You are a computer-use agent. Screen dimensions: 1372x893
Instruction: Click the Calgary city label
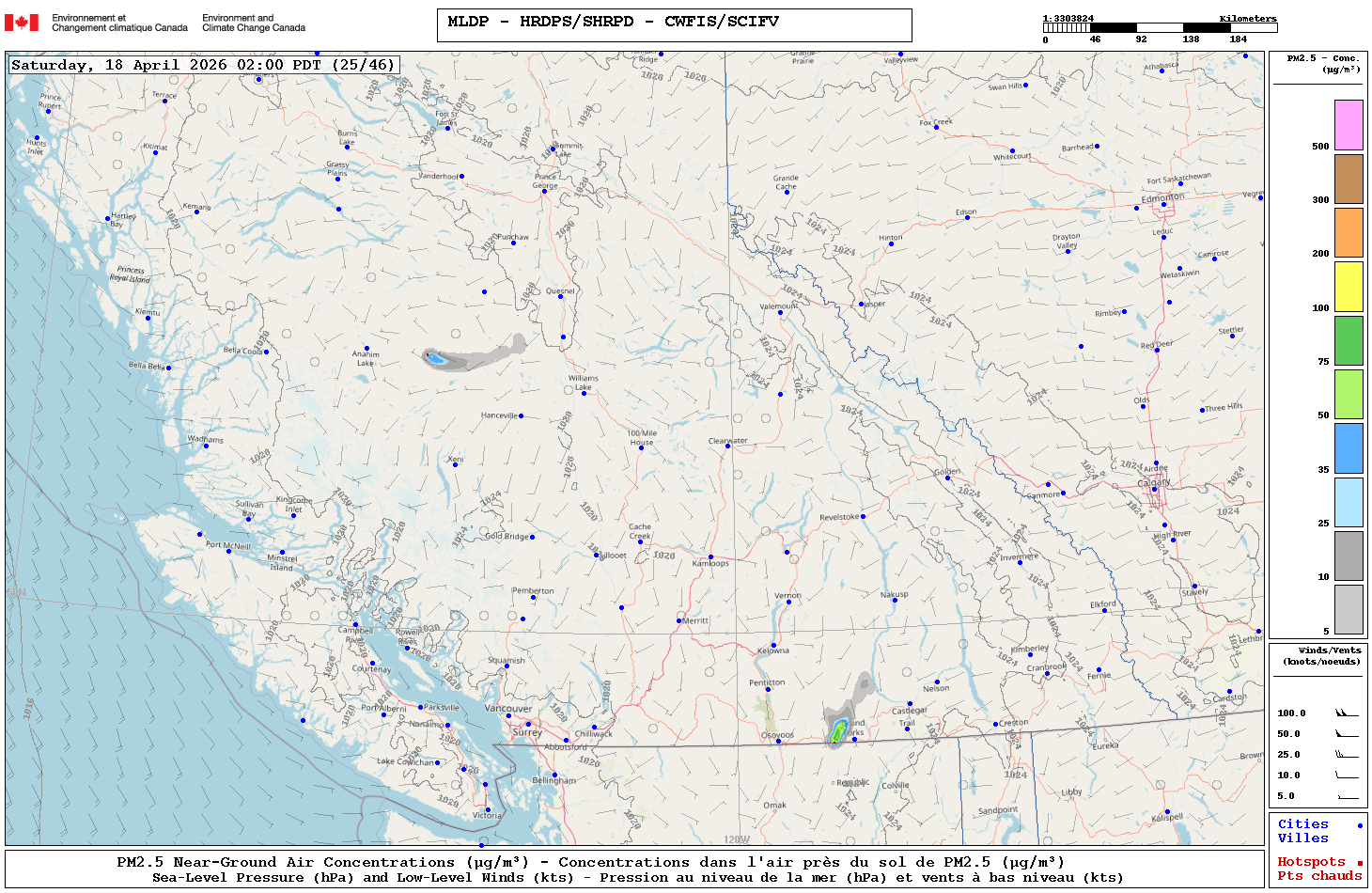tap(1154, 483)
